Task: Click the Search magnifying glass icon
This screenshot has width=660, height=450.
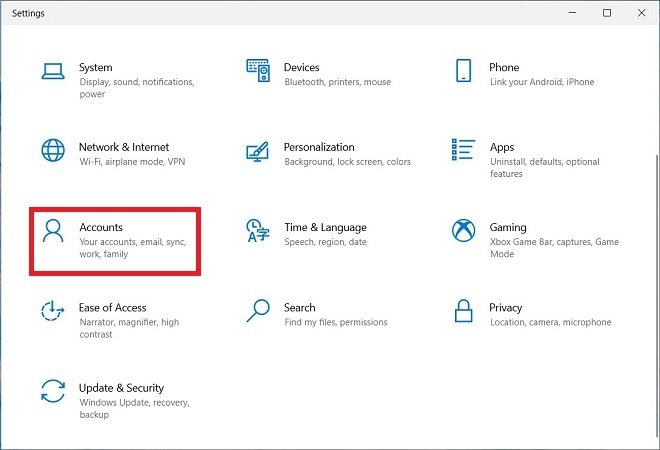Action: pos(258,311)
